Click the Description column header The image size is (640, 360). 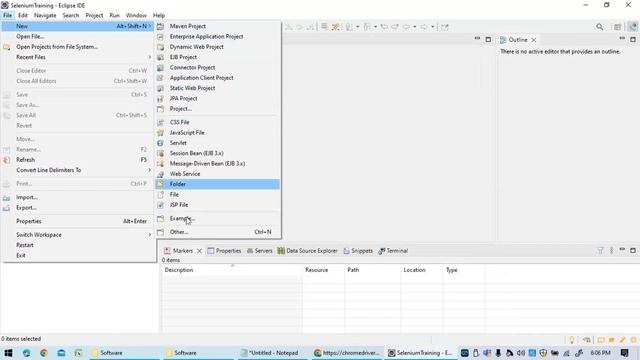click(x=232, y=270)
